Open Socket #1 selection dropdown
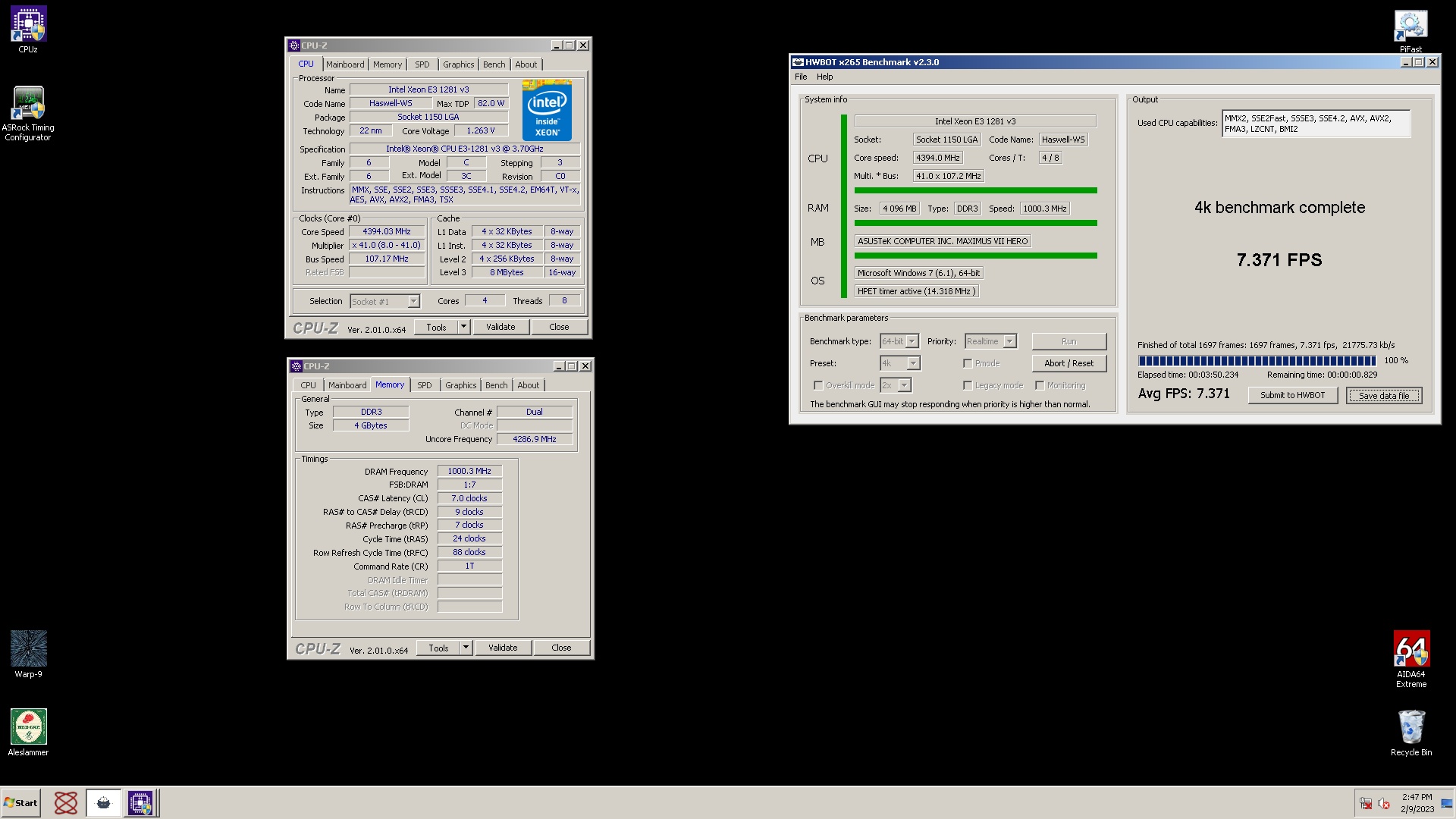This screenshot has height=819, width=1456. (x=413, y=301)
